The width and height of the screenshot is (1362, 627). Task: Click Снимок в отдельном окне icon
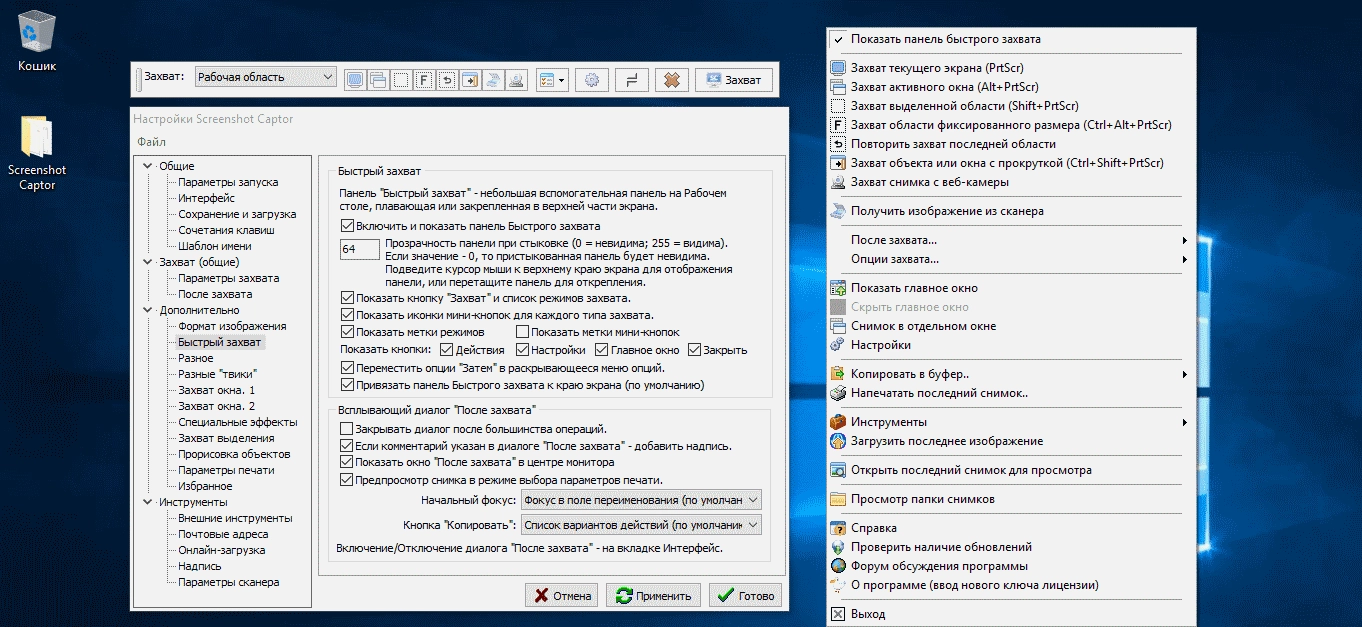(x=838, y=326)
